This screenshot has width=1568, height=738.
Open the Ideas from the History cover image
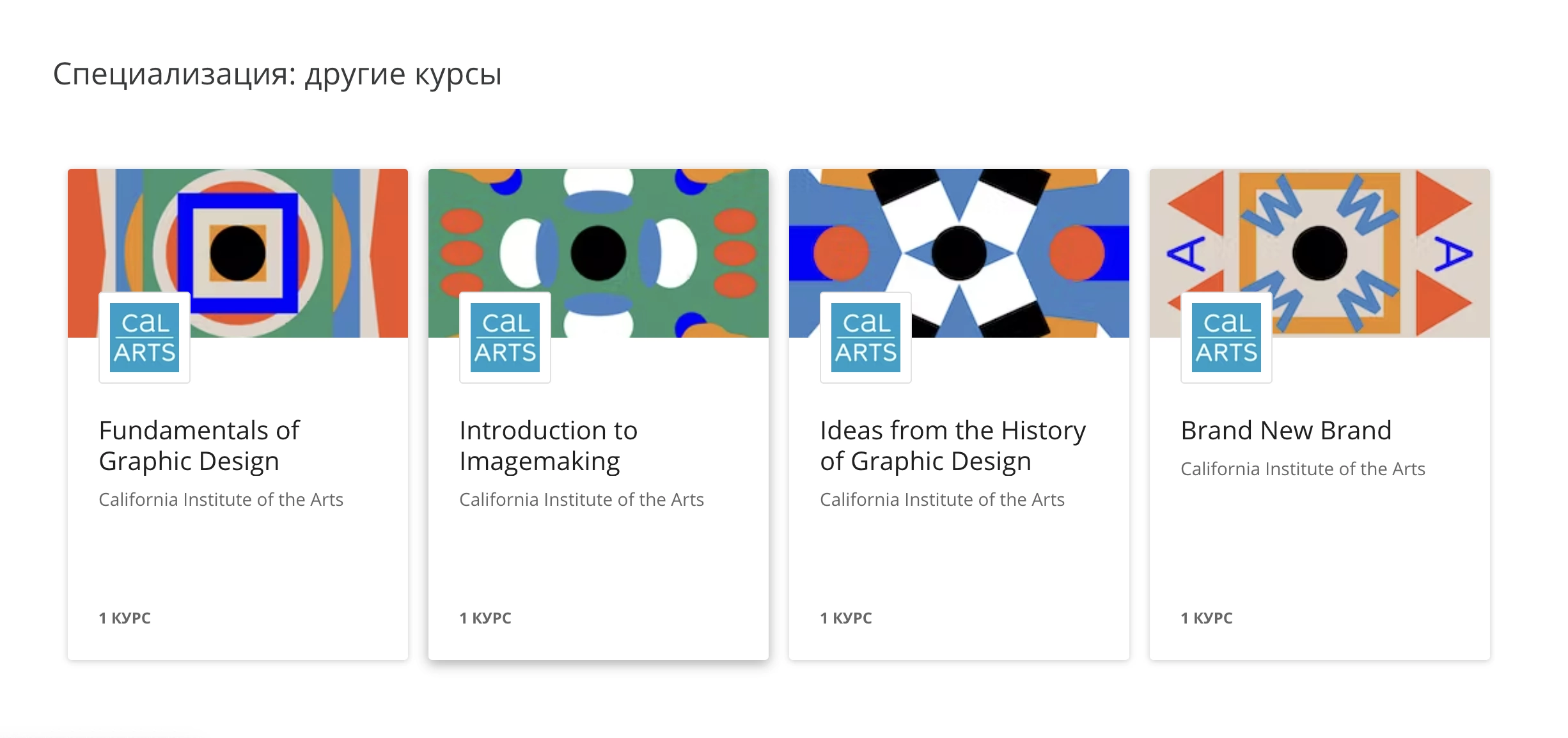[x=959, y=253]
